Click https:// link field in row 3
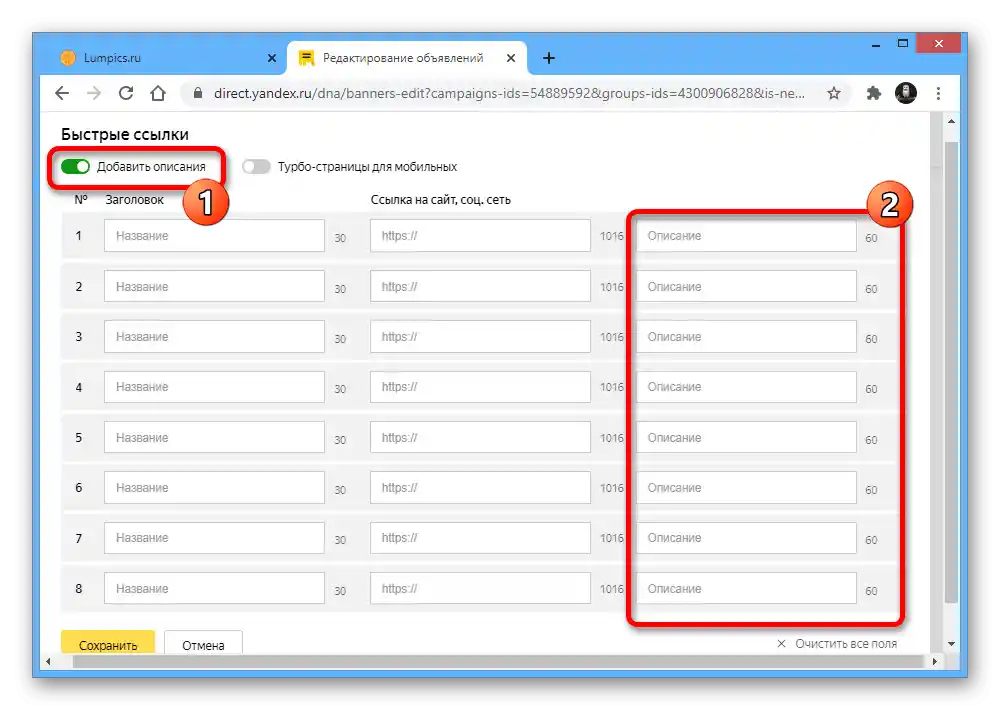 [x=480, y=336]
